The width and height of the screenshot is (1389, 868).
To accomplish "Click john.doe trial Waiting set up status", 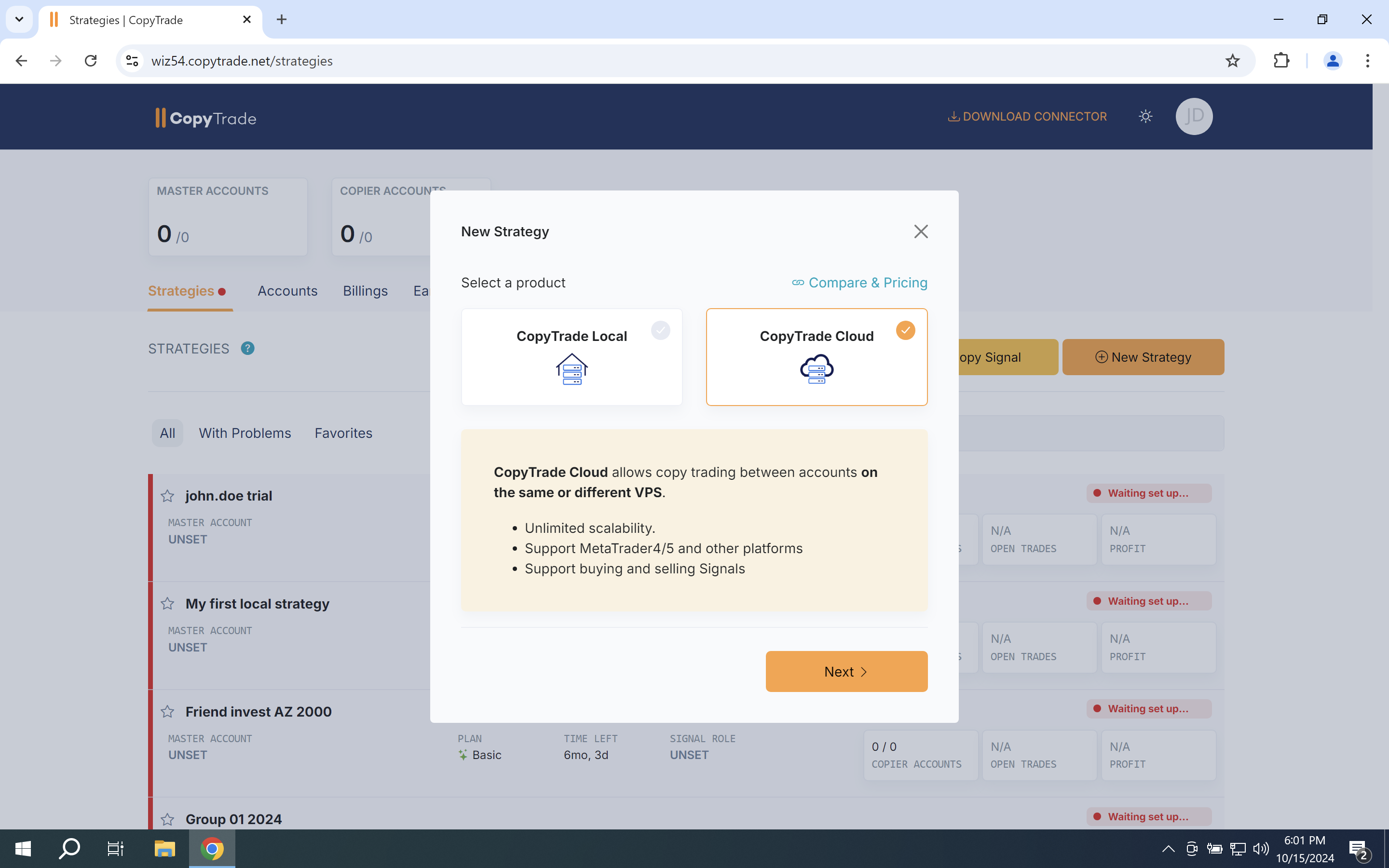I will [x=1148, y=493].
